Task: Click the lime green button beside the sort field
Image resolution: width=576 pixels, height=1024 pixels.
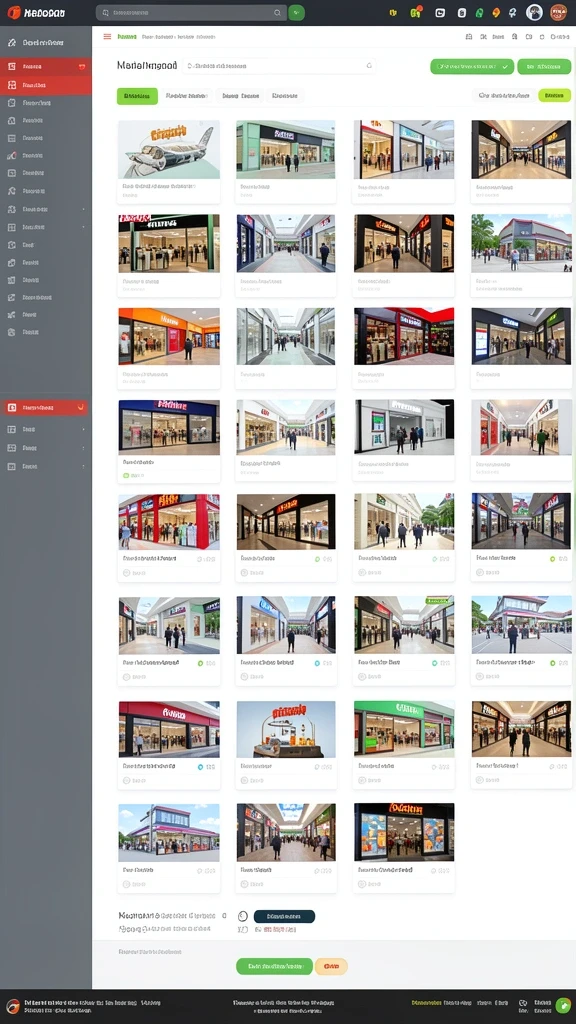Action: pyautogui.click(x=554, y=95)
